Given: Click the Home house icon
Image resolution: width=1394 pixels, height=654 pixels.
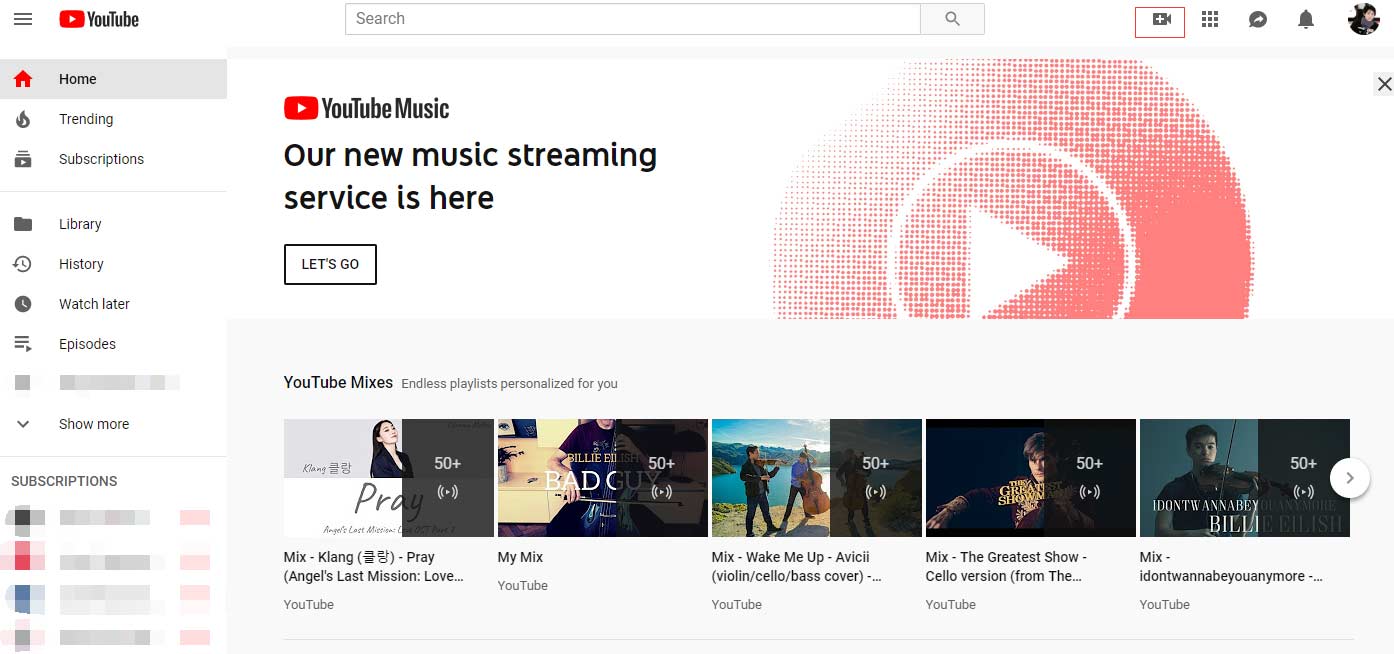Looking at the screenshot, I should tap(23, 79).
